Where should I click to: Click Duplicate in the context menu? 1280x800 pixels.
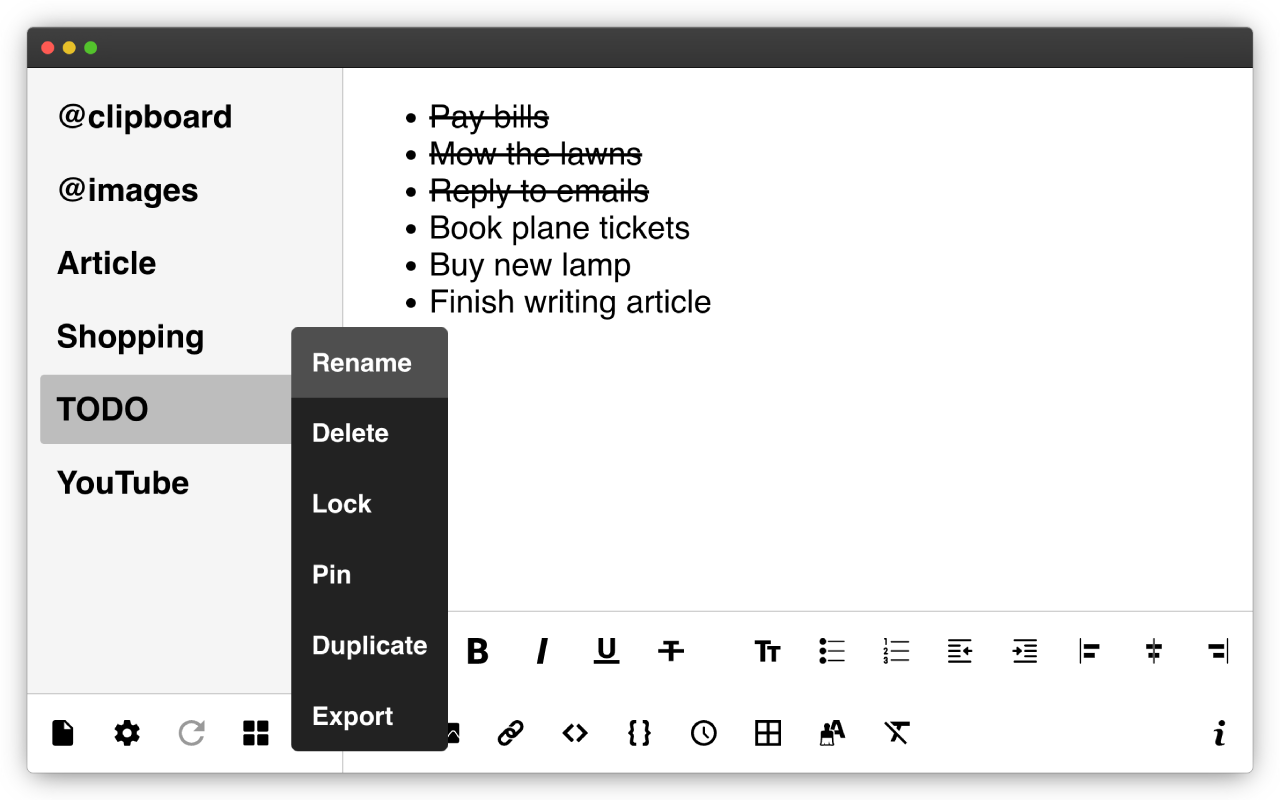pos(369,646)
